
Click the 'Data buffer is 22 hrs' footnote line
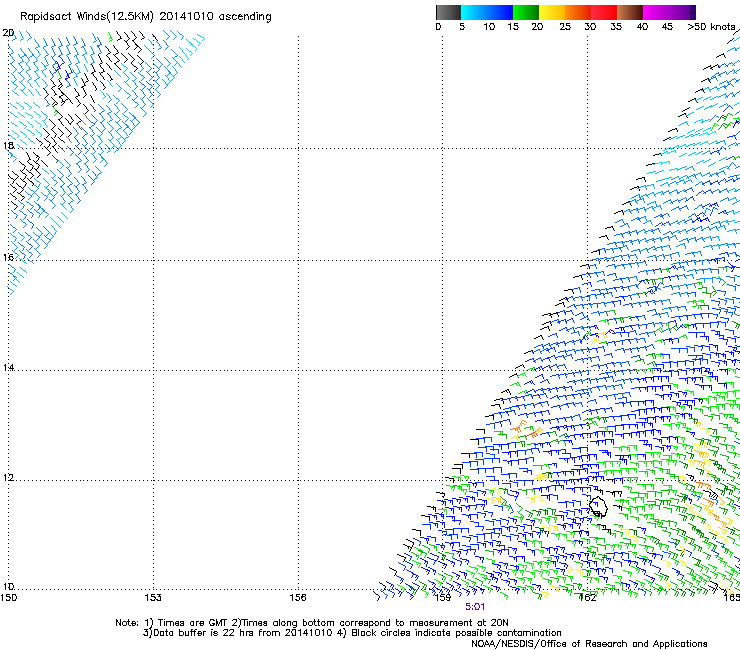click(352, 633)
